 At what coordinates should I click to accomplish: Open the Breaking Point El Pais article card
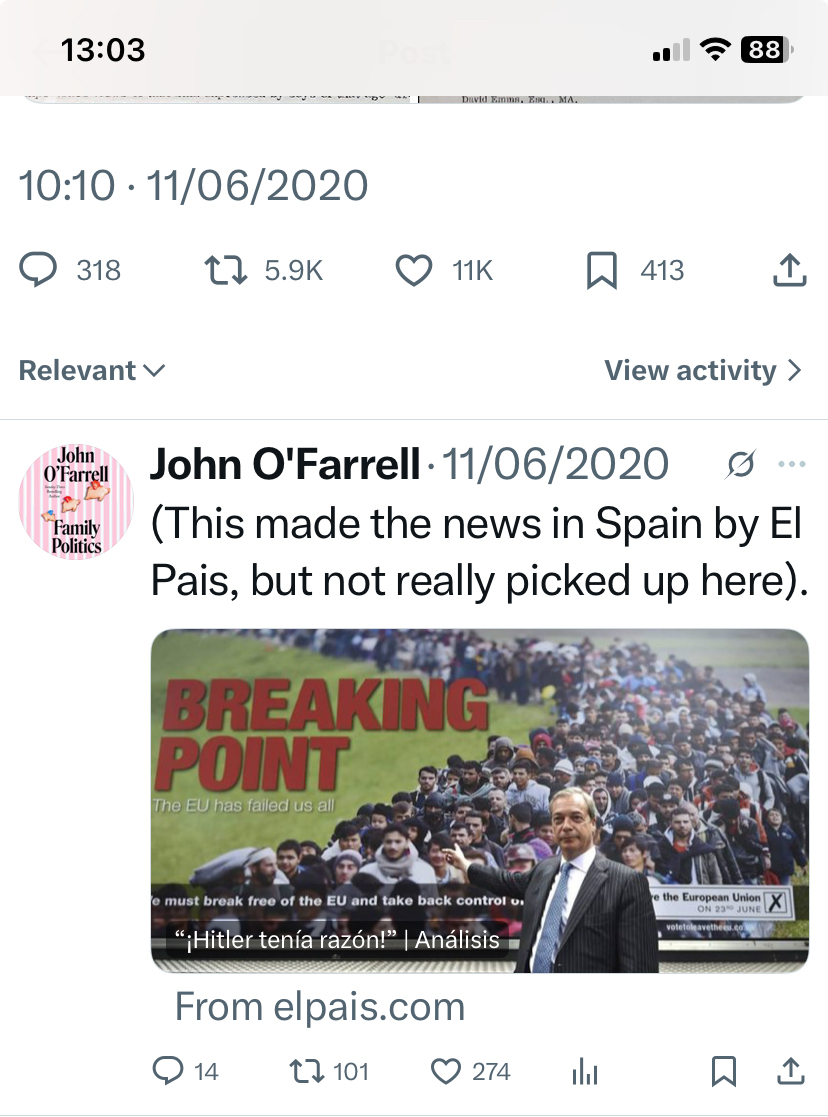pyautogui.click(x=479, y=800)
